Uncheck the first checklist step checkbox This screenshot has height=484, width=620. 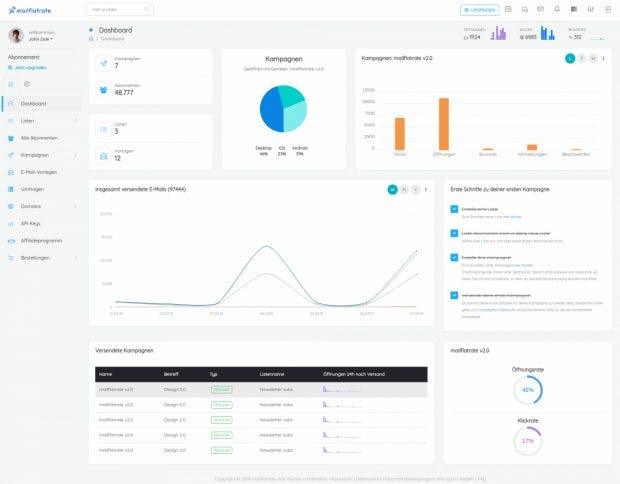click(454, 209)
